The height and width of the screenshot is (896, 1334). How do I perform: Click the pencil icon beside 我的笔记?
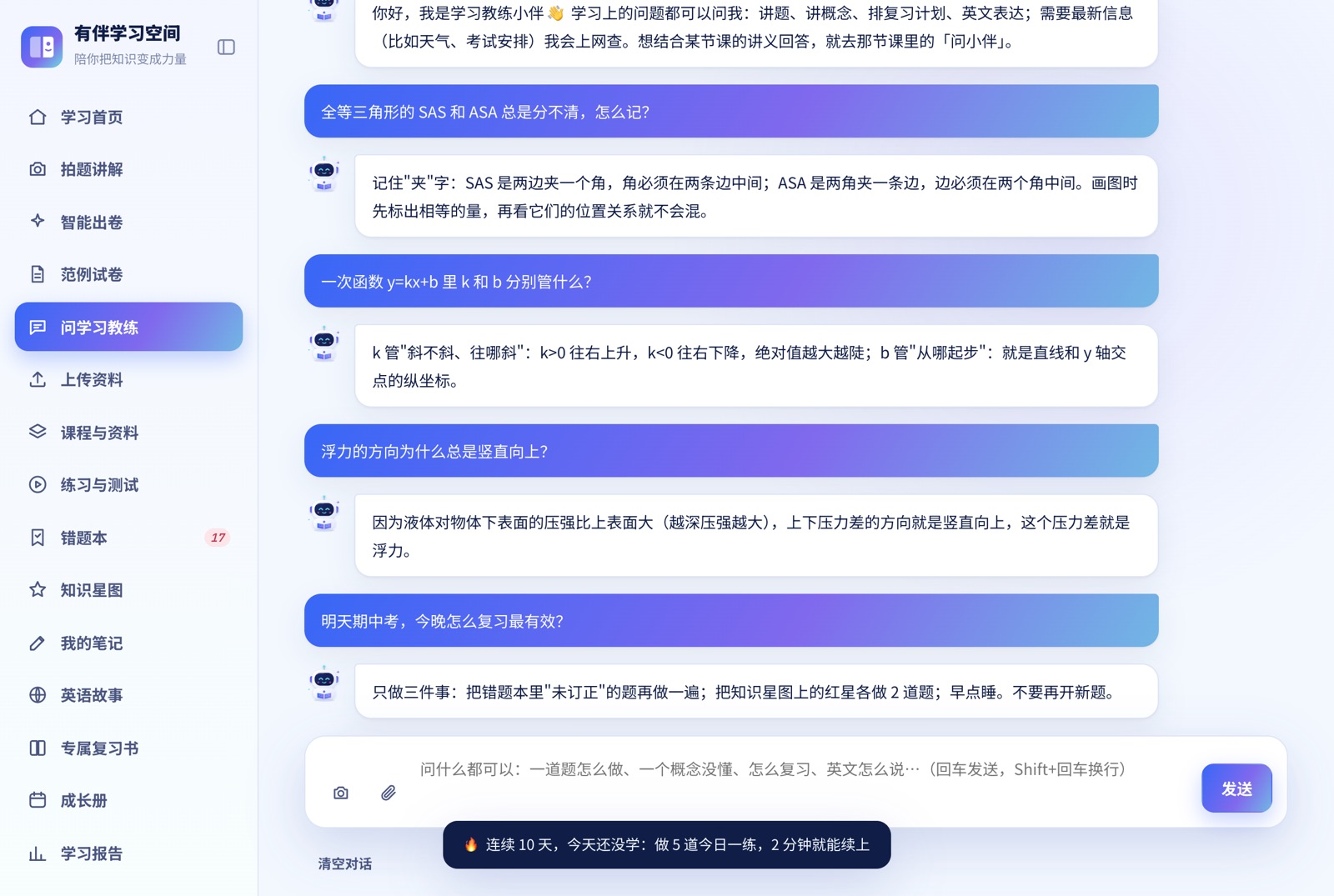[x=38, y=643]
